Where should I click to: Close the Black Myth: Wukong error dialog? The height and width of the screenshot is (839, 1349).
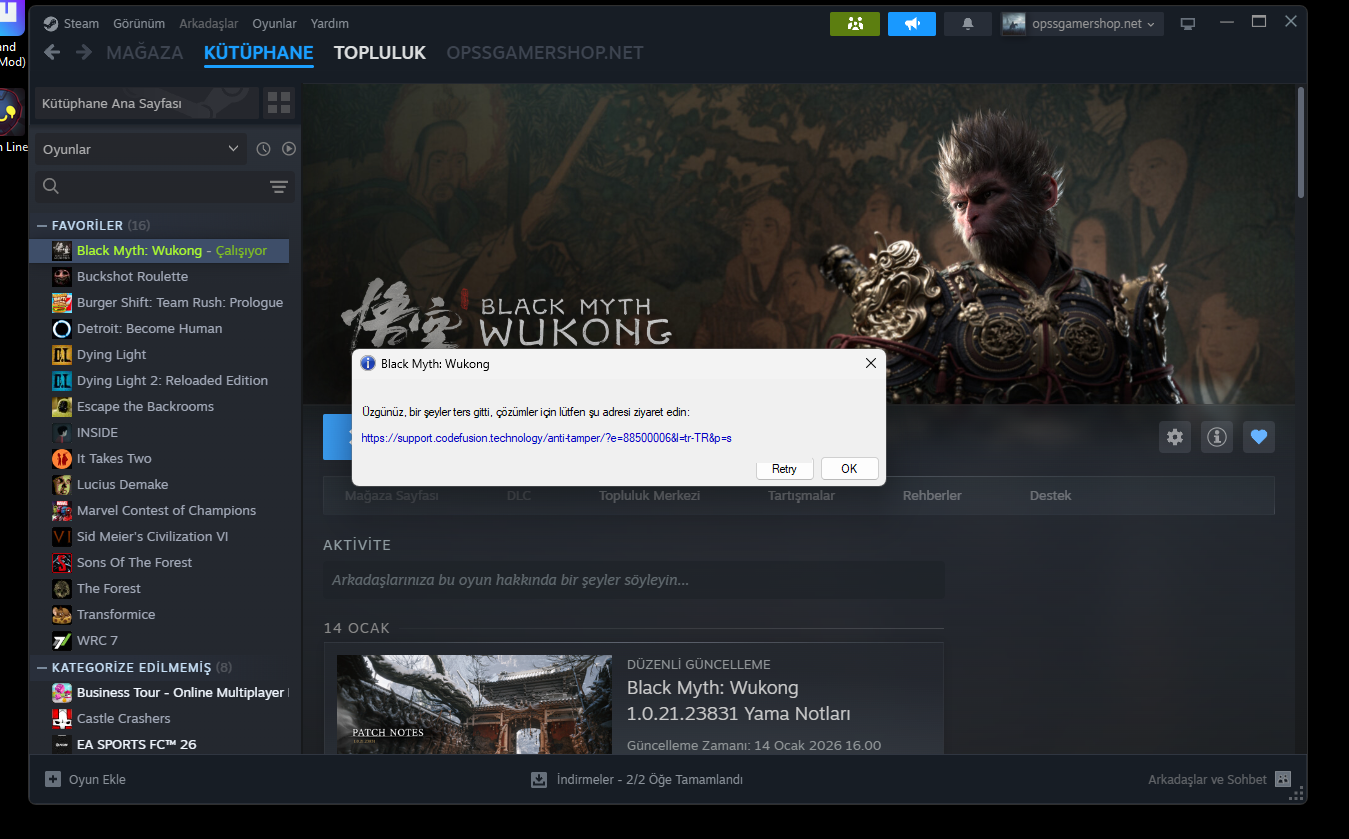pyautogui.click(x=870, y=363)
